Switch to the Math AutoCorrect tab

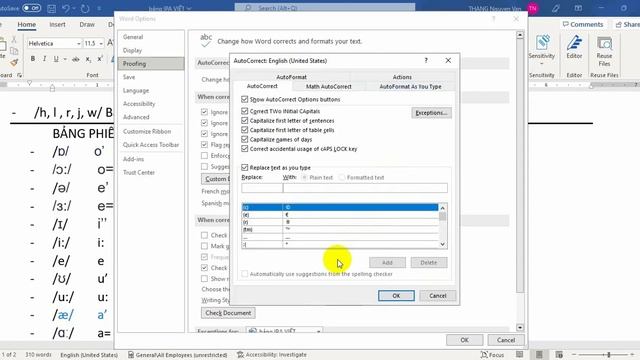click(x=329, y=87)
